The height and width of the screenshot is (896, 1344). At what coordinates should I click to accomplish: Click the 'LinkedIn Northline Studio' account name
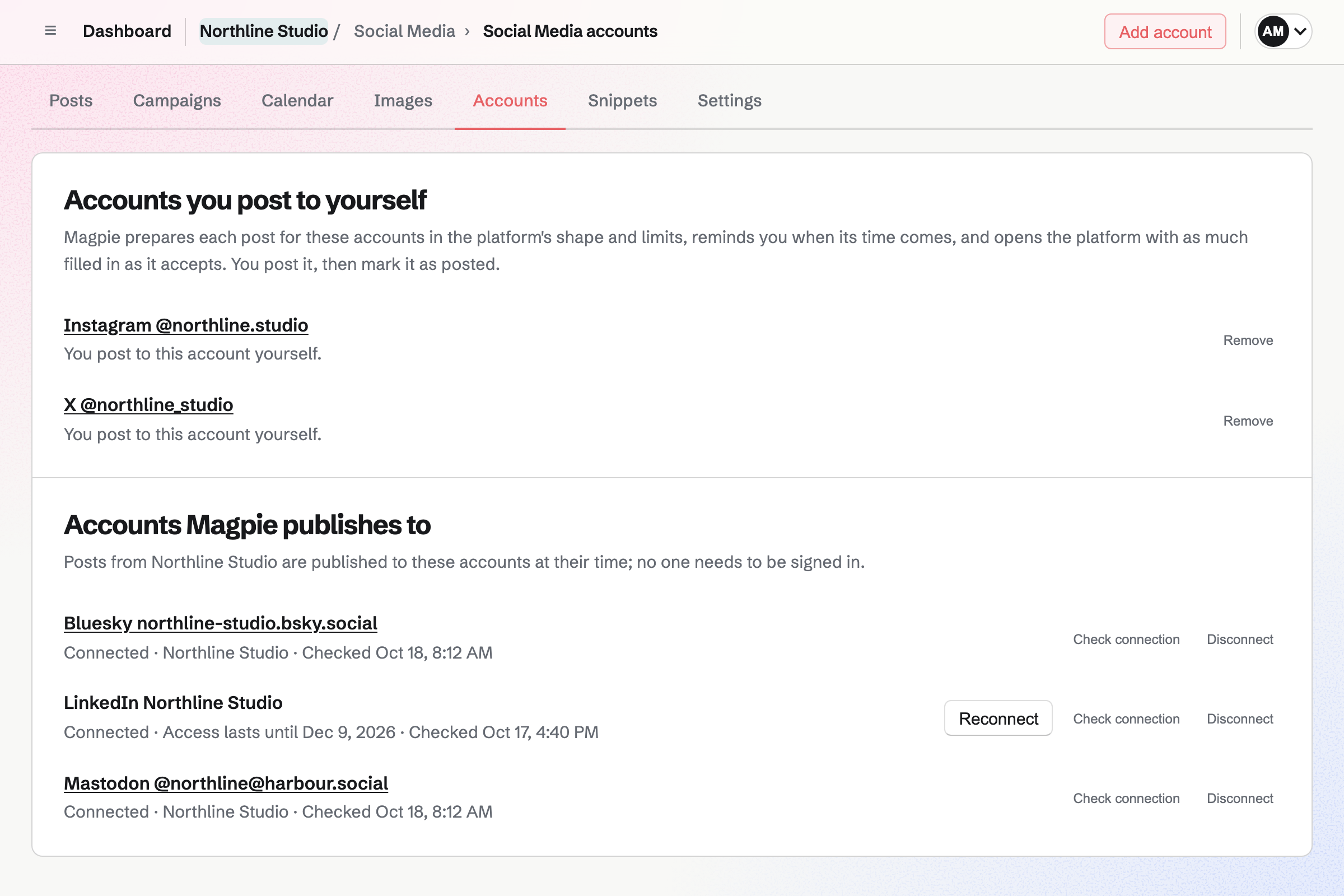[173, 703]
